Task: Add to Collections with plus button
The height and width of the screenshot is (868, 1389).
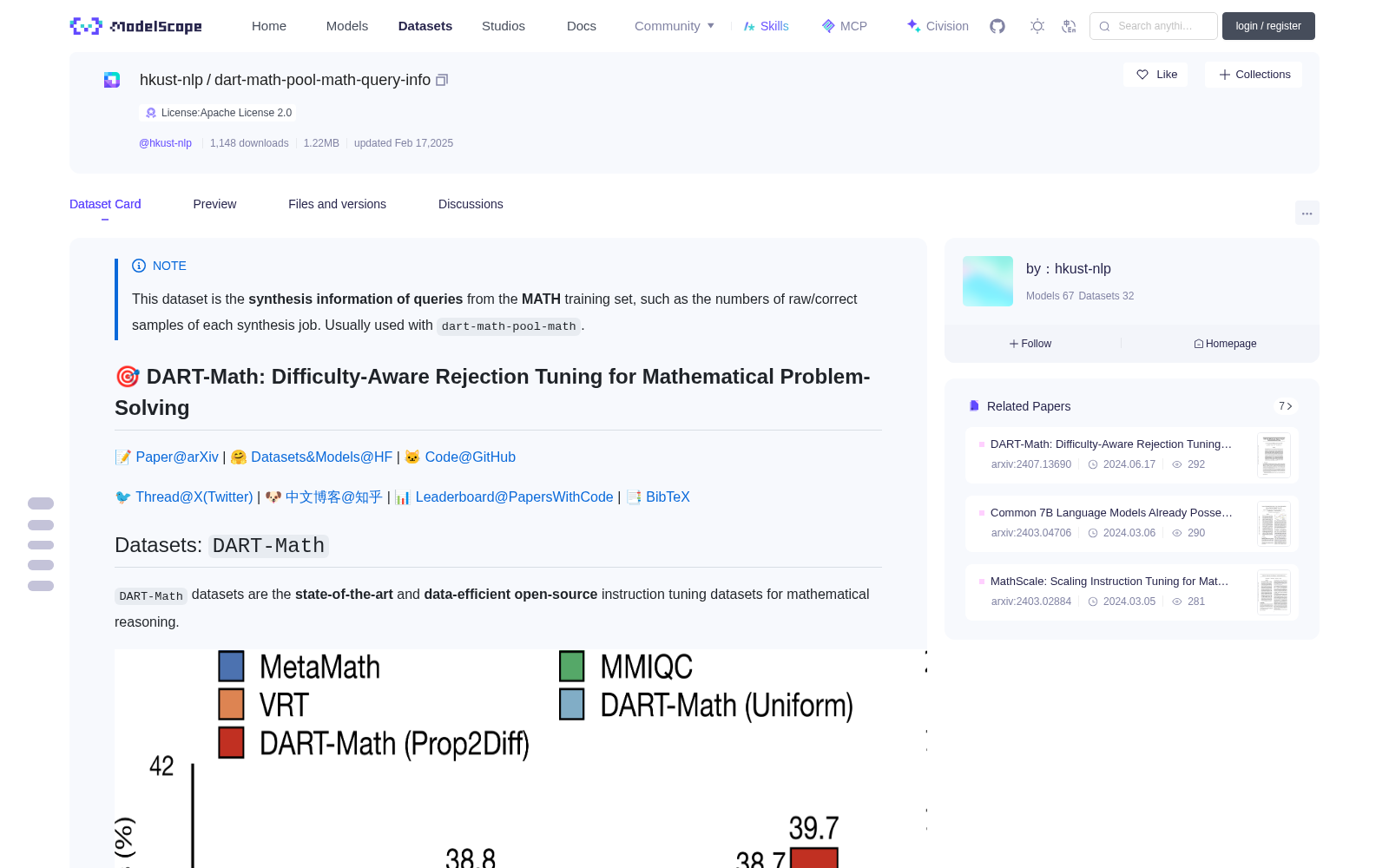Action: click(1254, 75)
